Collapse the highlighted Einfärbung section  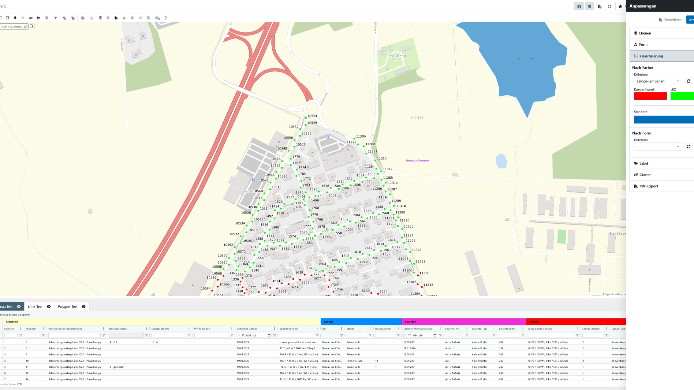coord(662,56)
